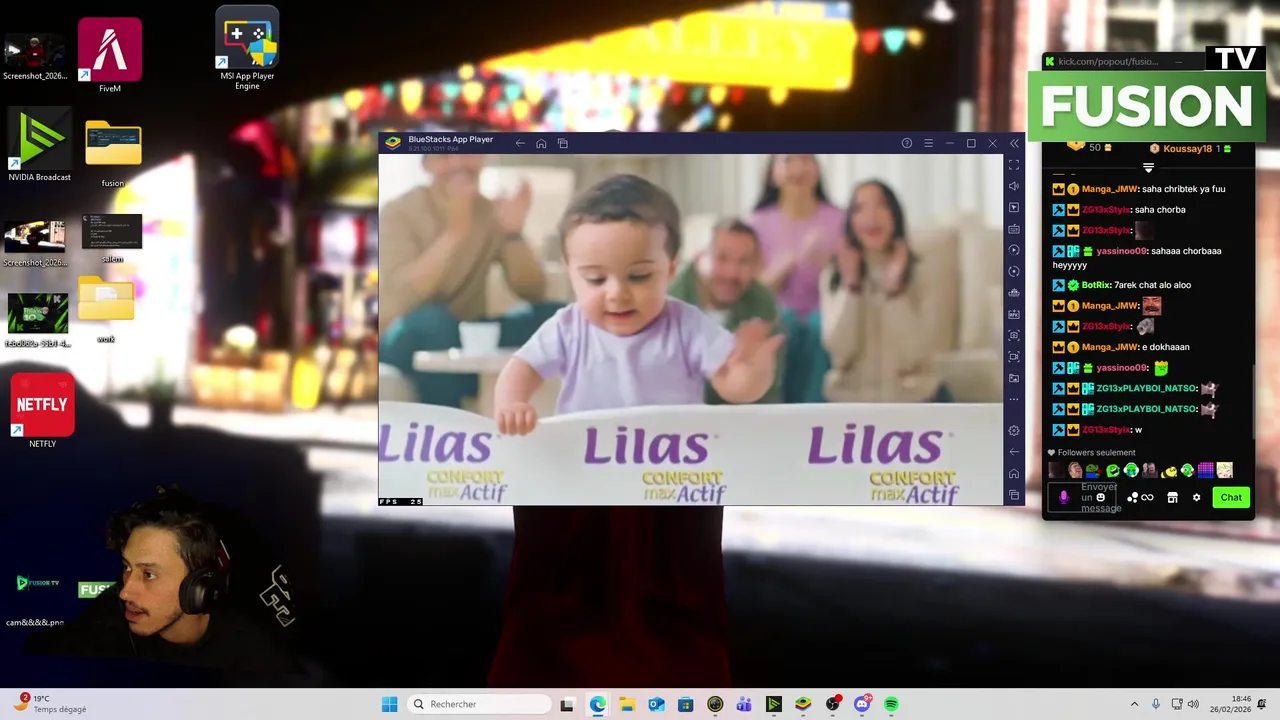
Task: Select the purple grid emote in quick bar
Action: [1205, 470]
